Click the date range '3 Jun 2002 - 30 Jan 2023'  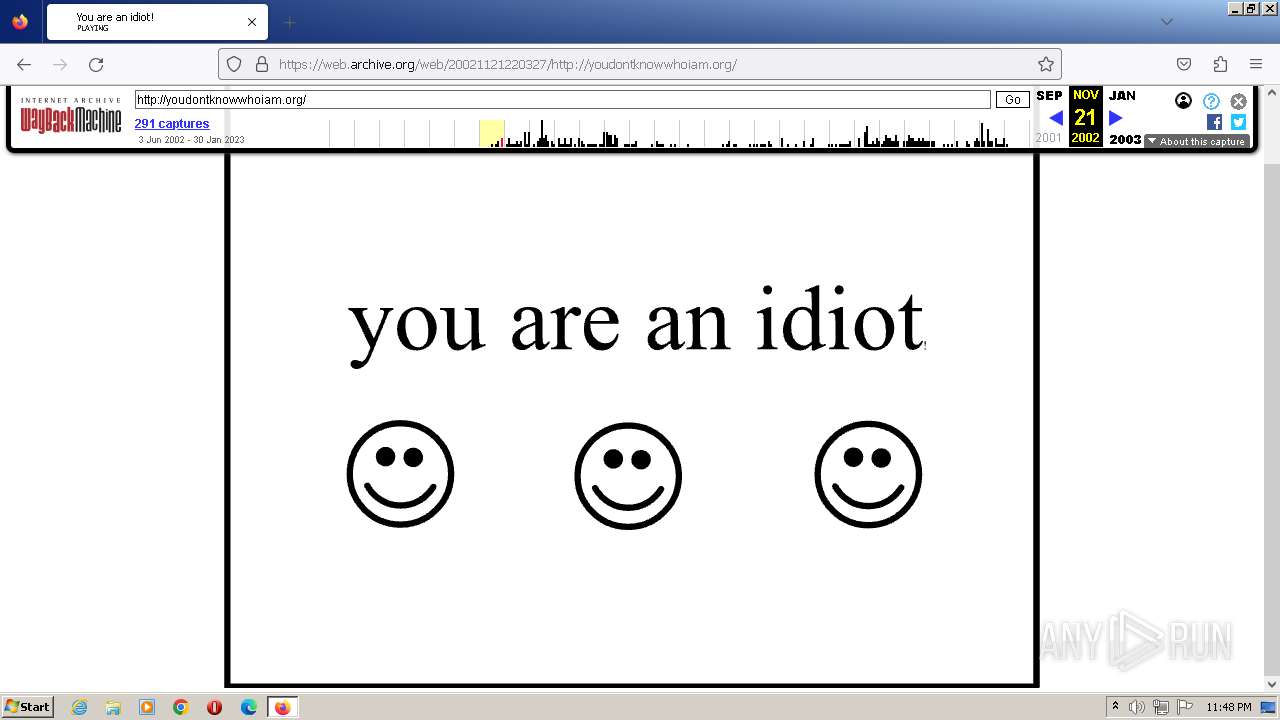(x=191, y=140)
